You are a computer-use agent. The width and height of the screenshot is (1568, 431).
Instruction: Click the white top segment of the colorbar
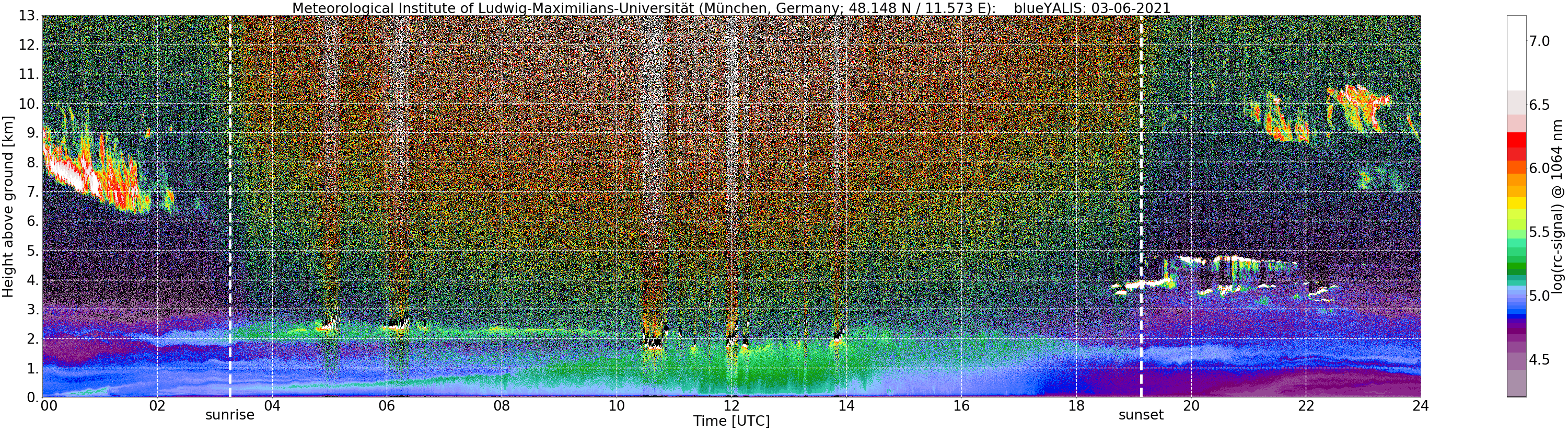point(1516,53)
